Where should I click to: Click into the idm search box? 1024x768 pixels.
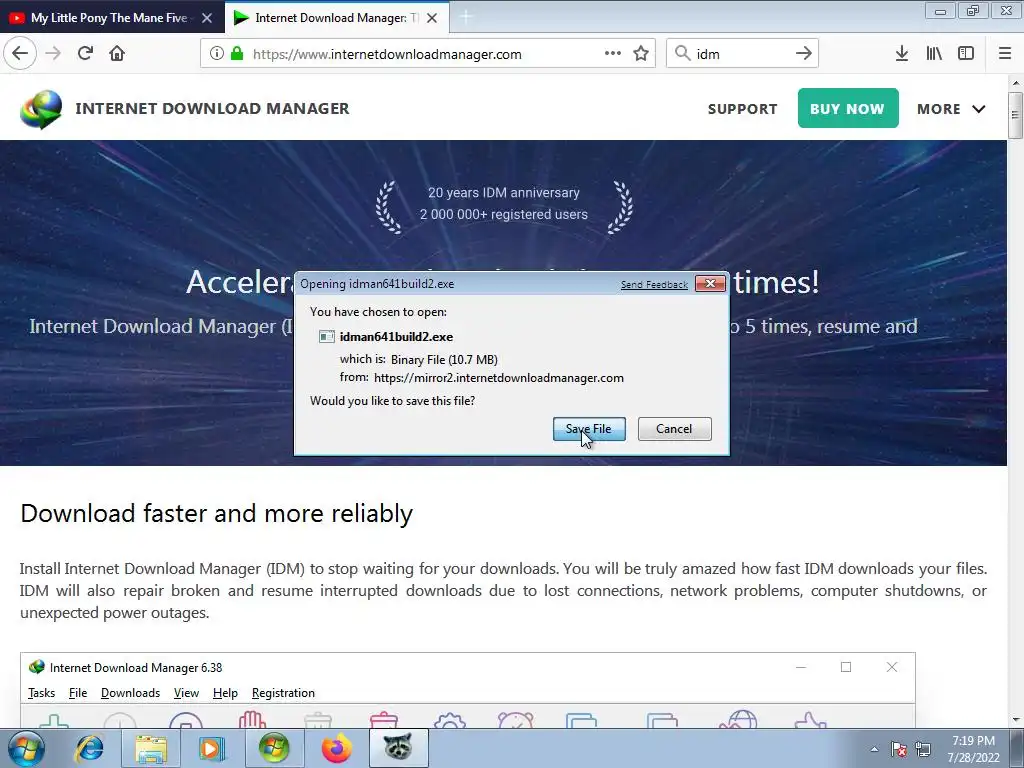pos(741,54)
